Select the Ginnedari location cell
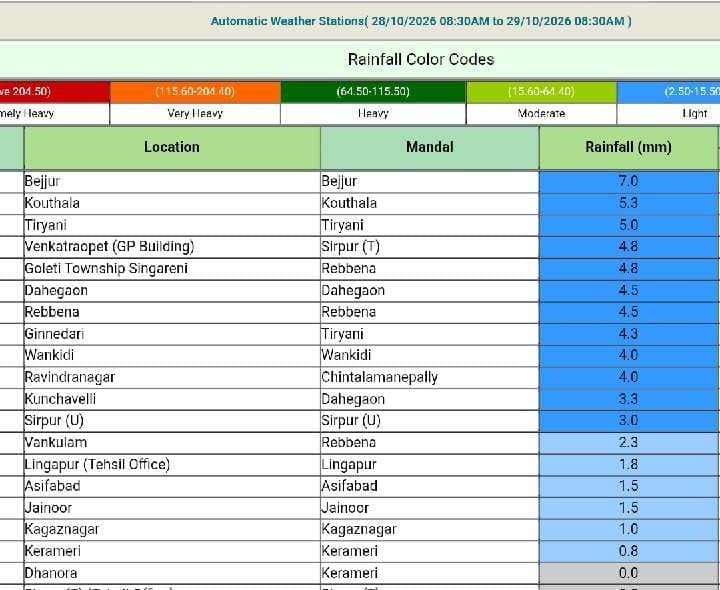Viewport: 720px width, 590px height. [x=172, y=334]
